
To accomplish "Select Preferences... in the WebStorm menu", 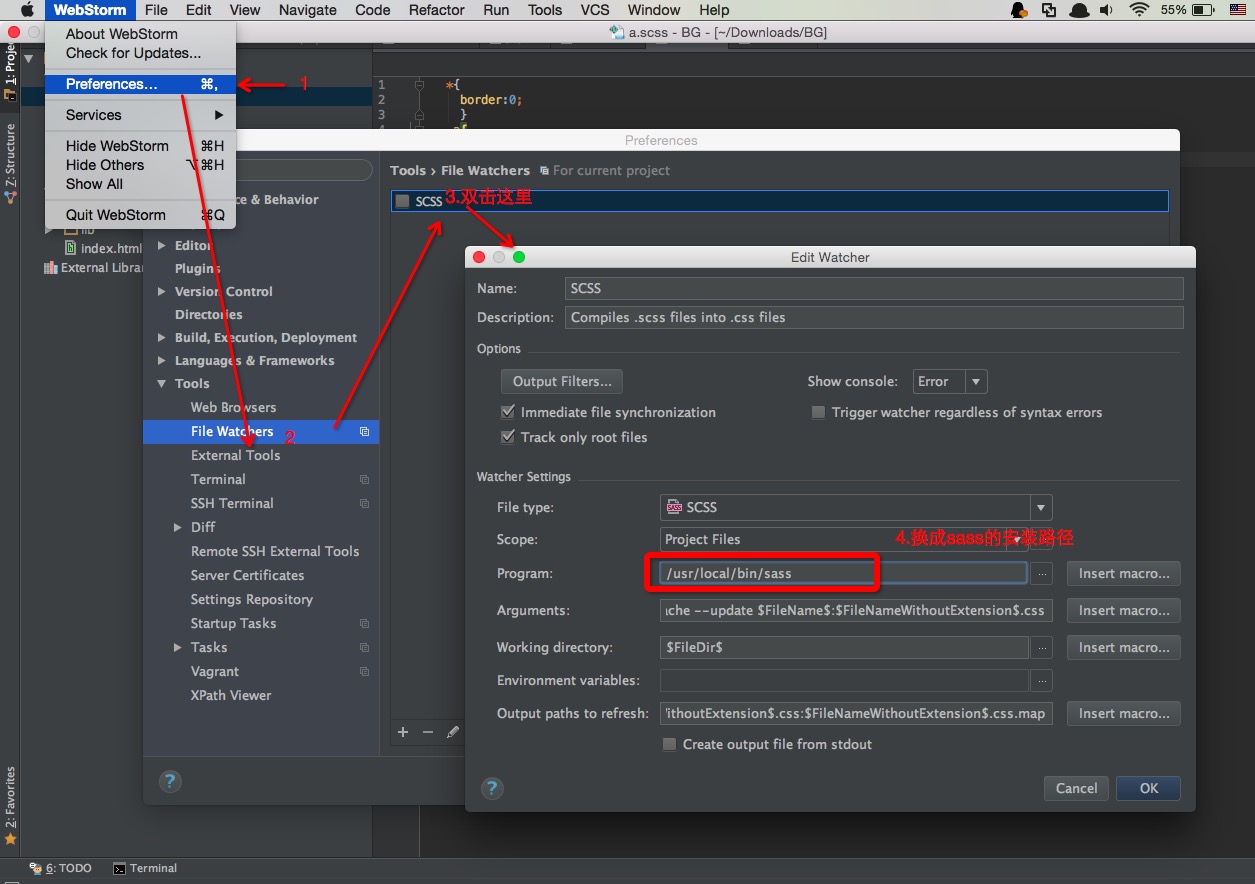I will click(x=140, y=84).
